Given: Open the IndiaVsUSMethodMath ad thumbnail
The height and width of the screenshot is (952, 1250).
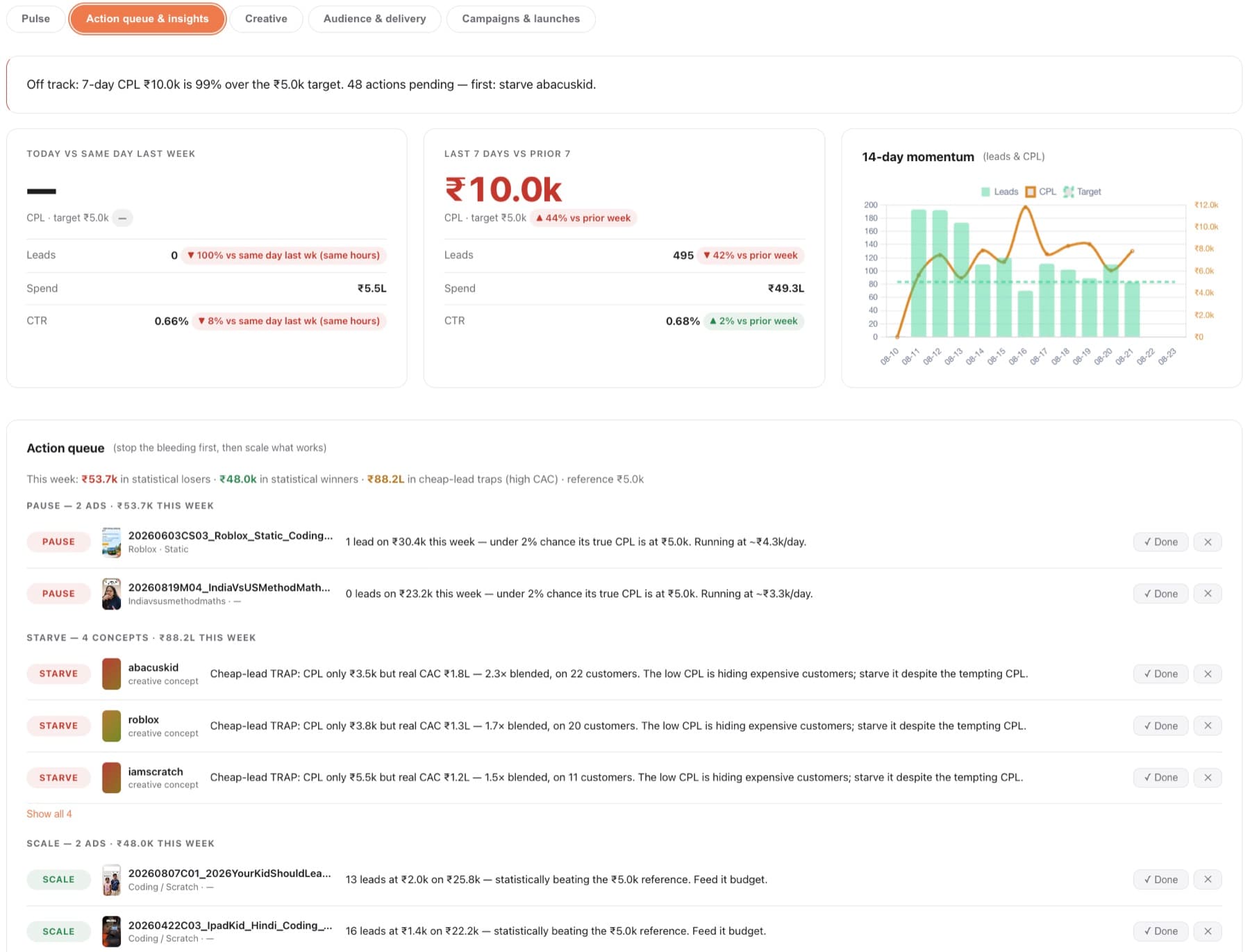Looking at the screenshot, I should point(111,594).
